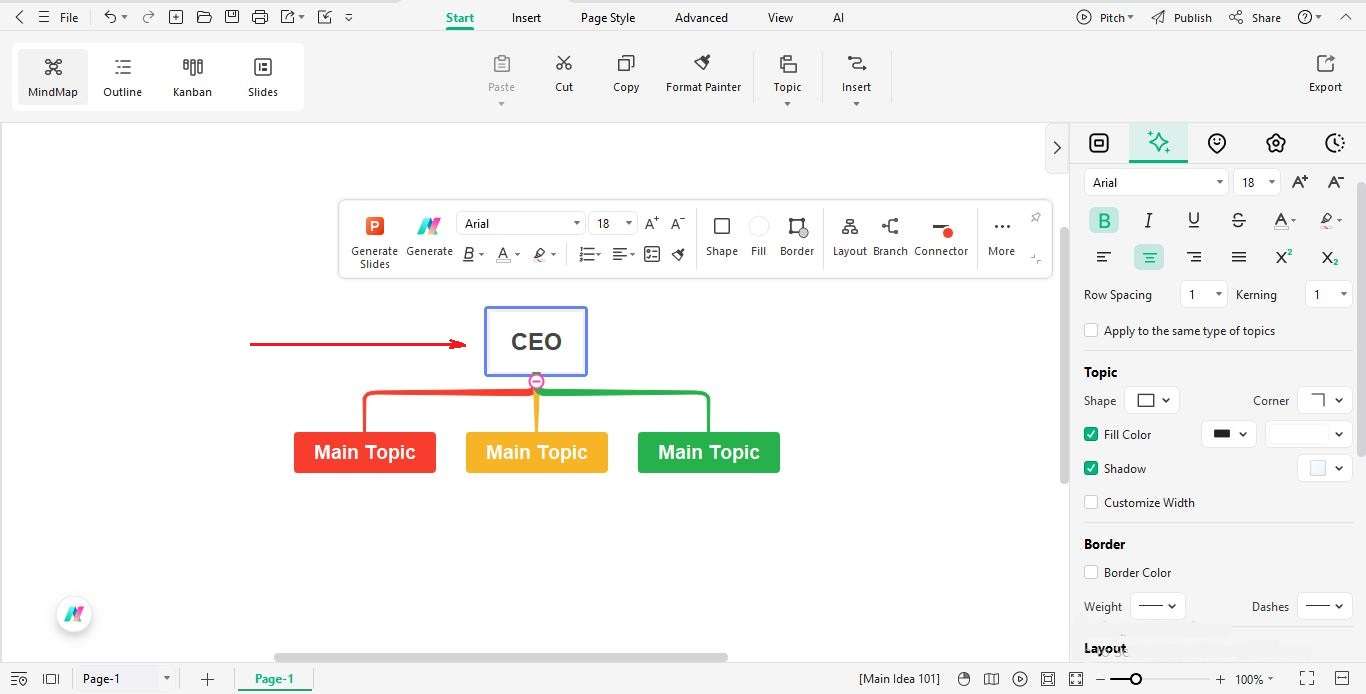Switch to the Advanced ribbon tab
This screenshot has width=1366, height=694.
[701, 17]
